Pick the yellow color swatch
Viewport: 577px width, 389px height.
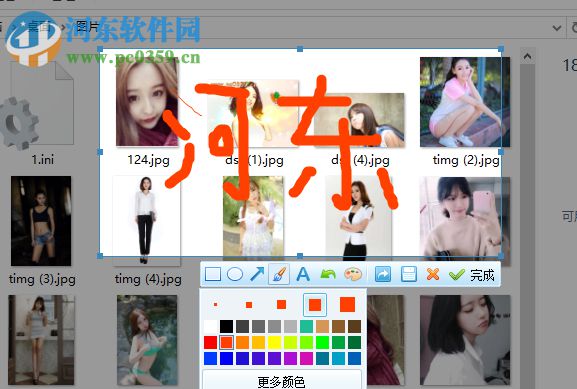pos(275,342)
